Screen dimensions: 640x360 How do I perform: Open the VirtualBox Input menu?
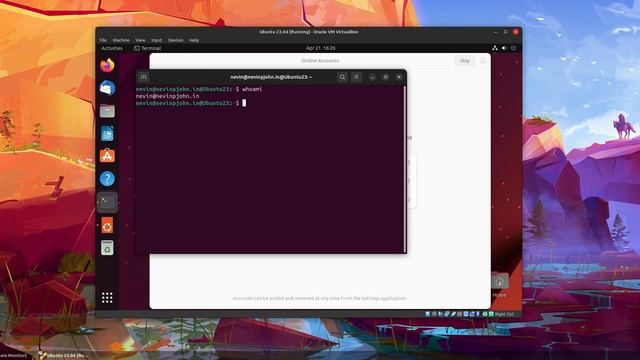pyautogui.click(x=157, y=40)
